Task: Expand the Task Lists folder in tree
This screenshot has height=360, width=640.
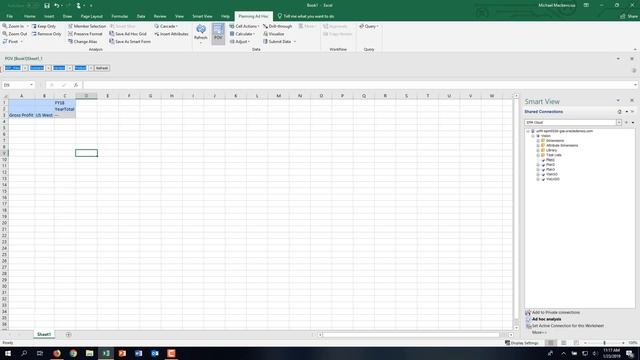Action: [538, 155]
